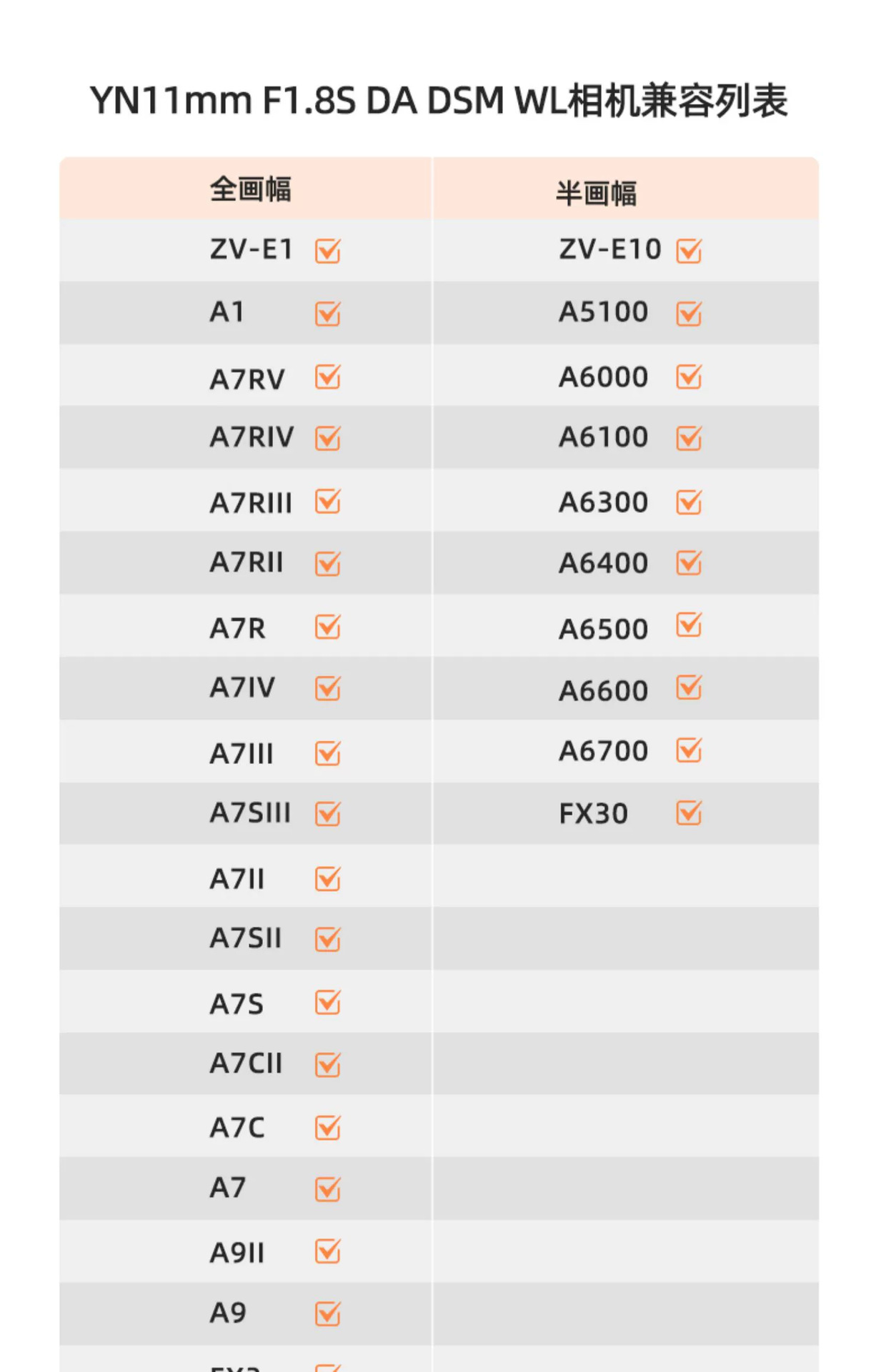Toggle the FX30 compatibility checkbox
The width and height of the screenshot is (886, 1372).
pyautogui.click(x=690, y=813)
